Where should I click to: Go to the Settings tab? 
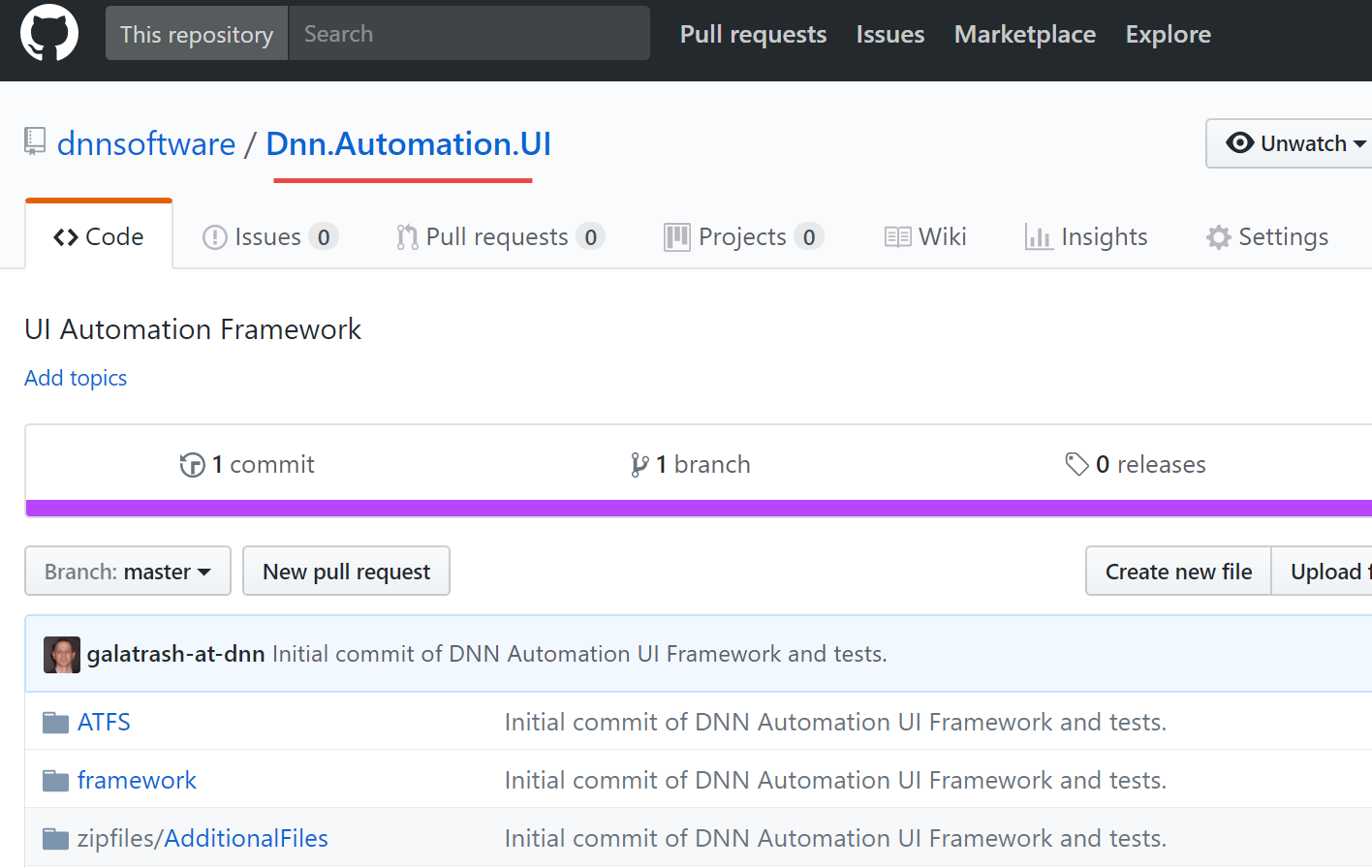click(x=1267, y=237)
